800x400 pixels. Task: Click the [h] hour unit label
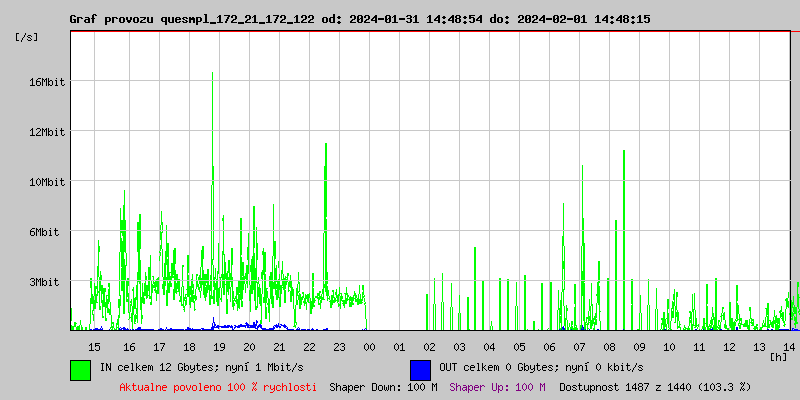778,356
